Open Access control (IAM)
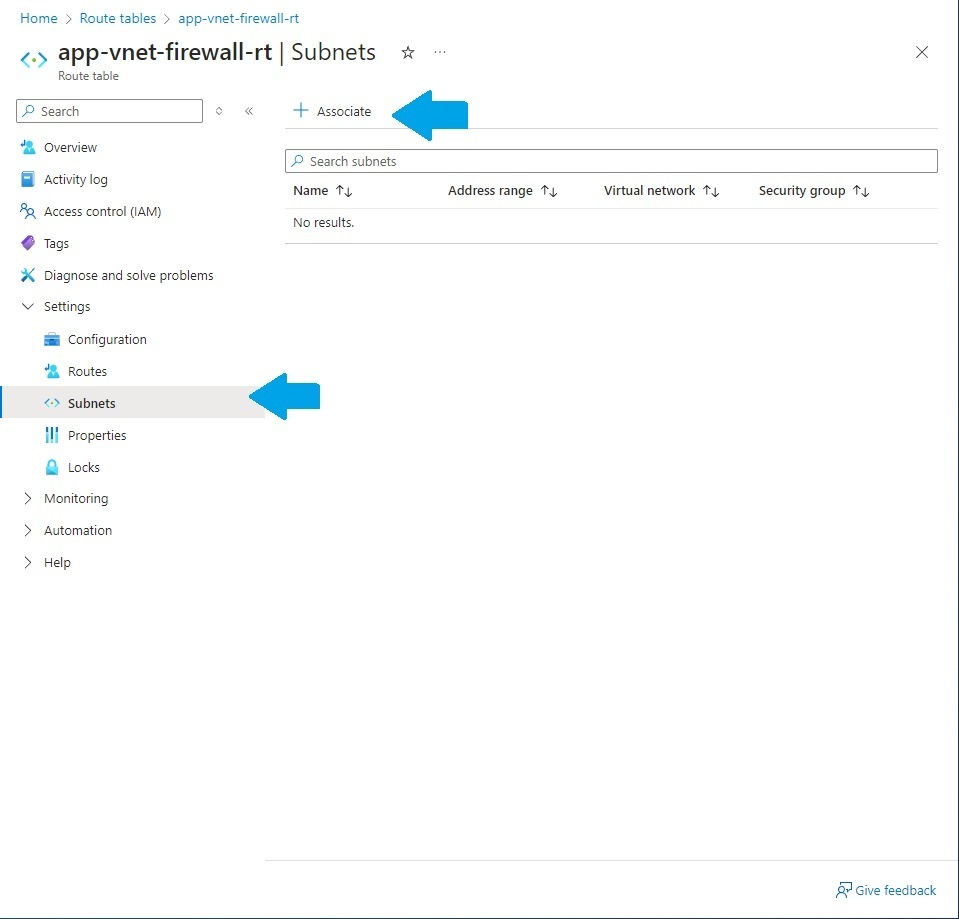This screenshot has height=919, width=959. pyautogui.click(x=103, y=212)
